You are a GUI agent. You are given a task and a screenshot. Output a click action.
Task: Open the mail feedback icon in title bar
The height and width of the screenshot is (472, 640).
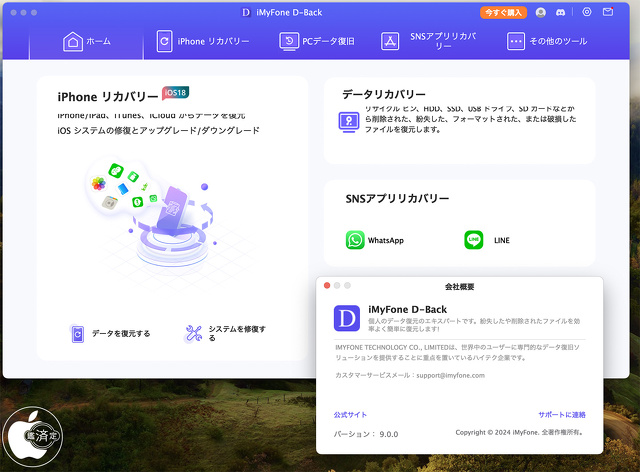point(608,12)
